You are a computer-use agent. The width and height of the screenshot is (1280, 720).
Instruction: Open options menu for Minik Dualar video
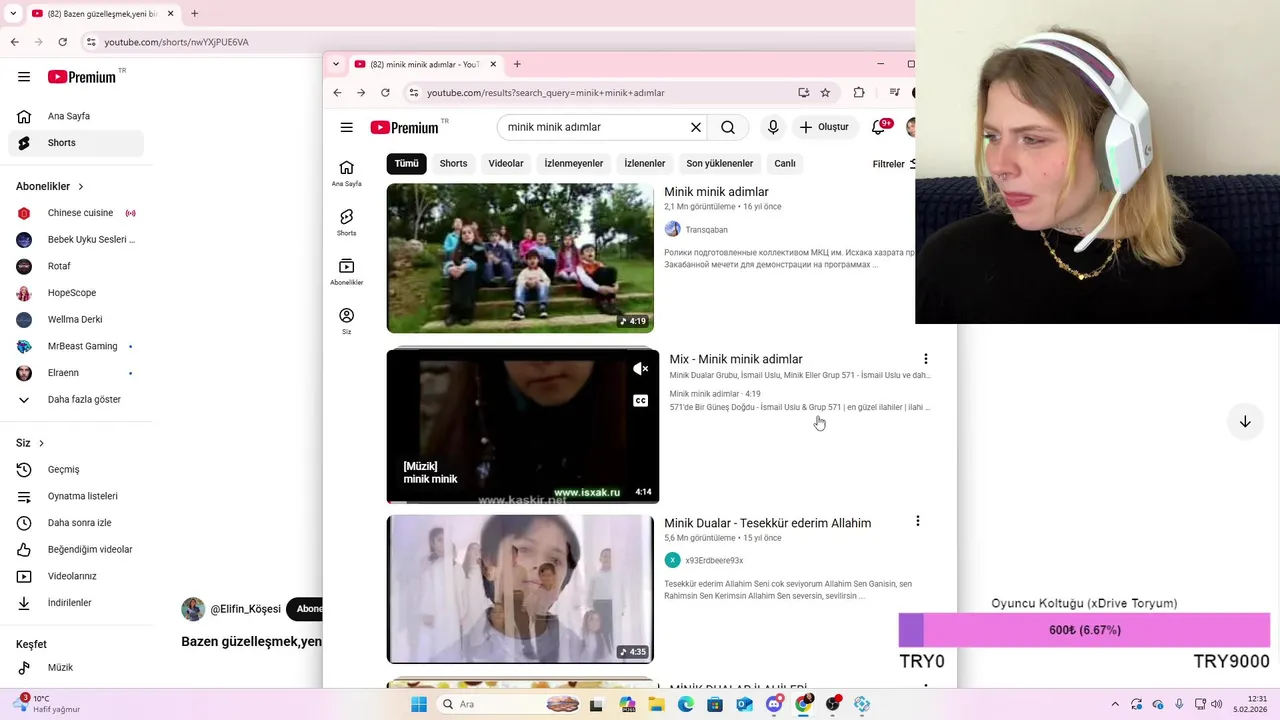click(x=917, y=521)
